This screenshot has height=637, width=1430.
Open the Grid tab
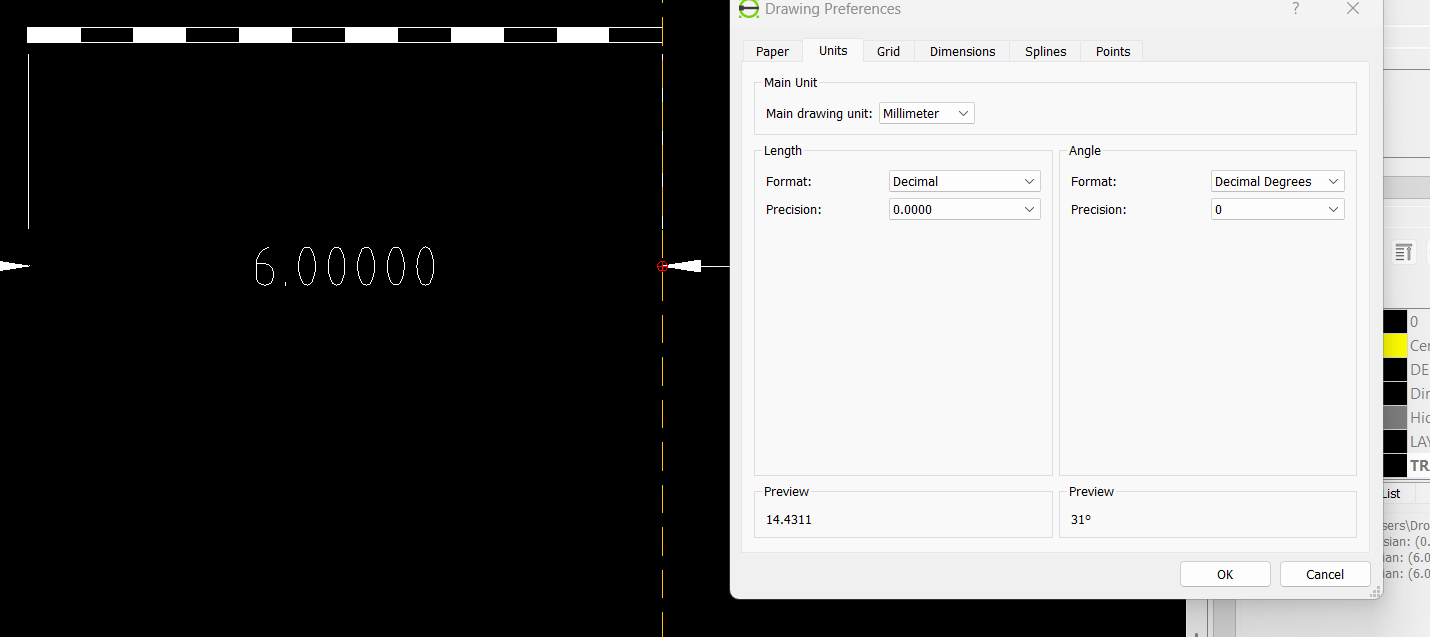(x=888, y=52)
